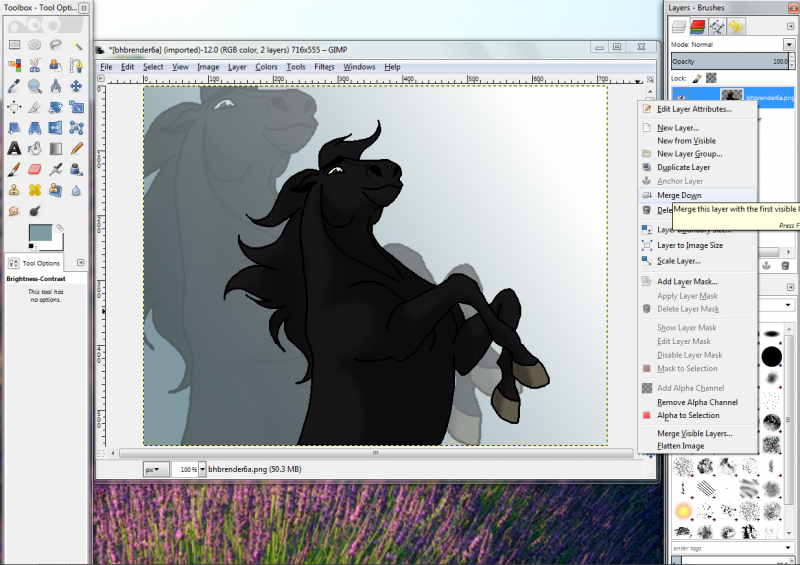Open the Filters menu
The image size is (800, 565).
pos(324,67)
